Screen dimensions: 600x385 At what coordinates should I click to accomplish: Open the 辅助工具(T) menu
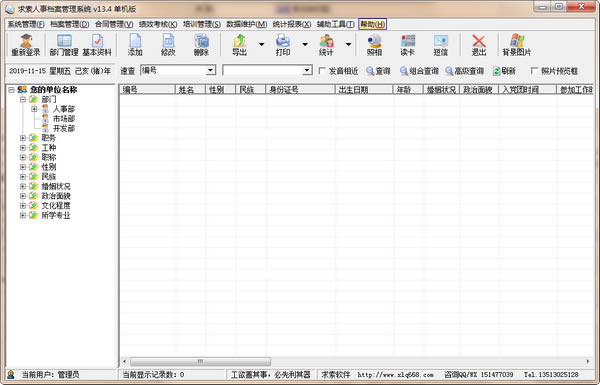pos(336,24)
